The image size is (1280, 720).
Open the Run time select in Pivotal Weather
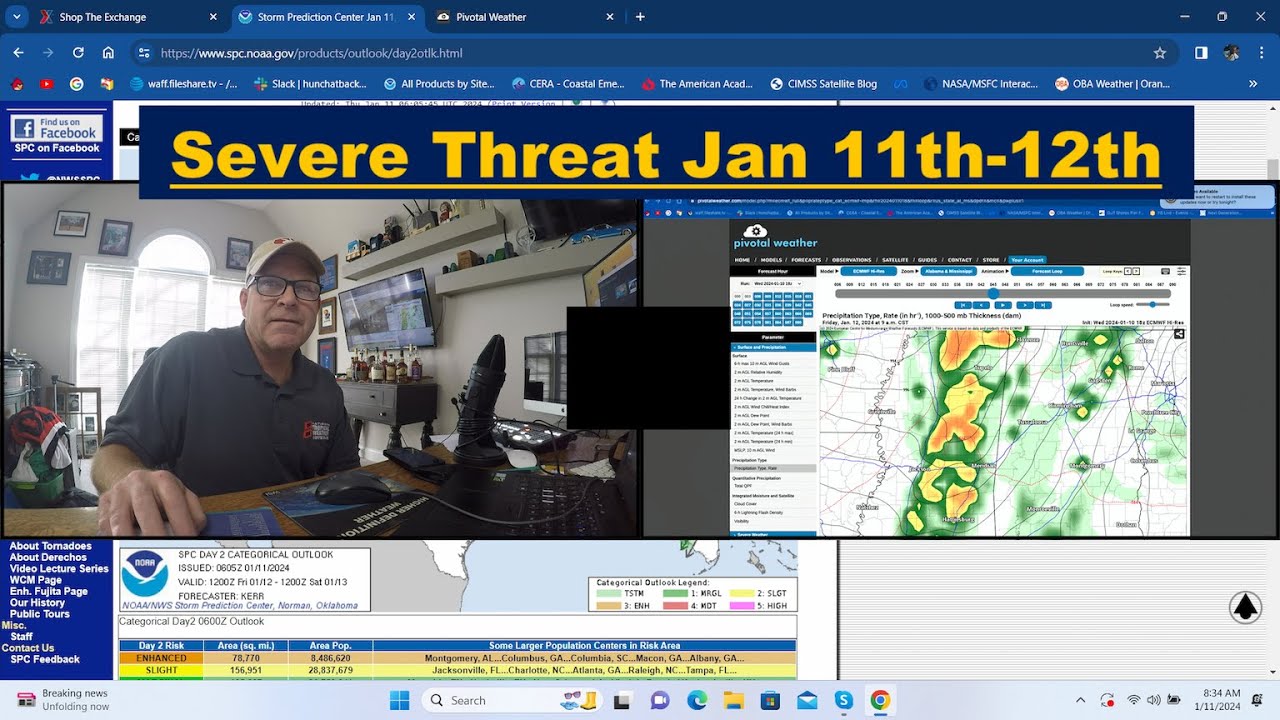775,284
